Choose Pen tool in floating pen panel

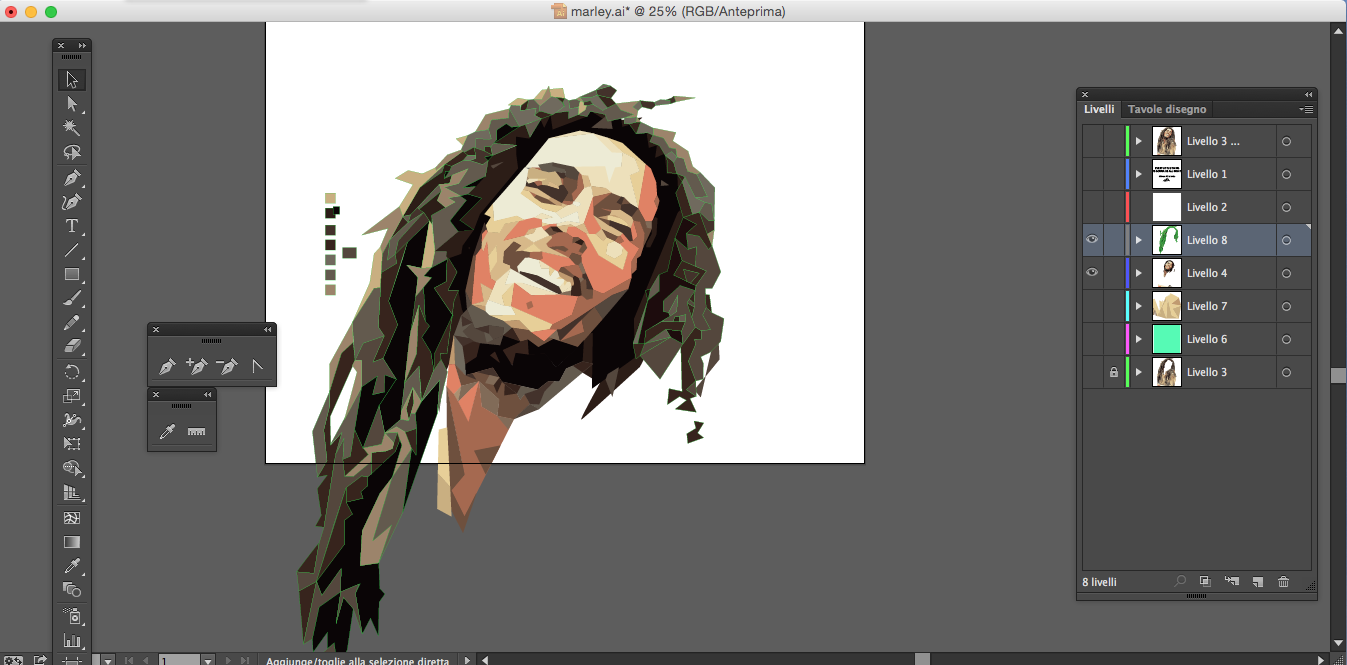pos(167,367)
